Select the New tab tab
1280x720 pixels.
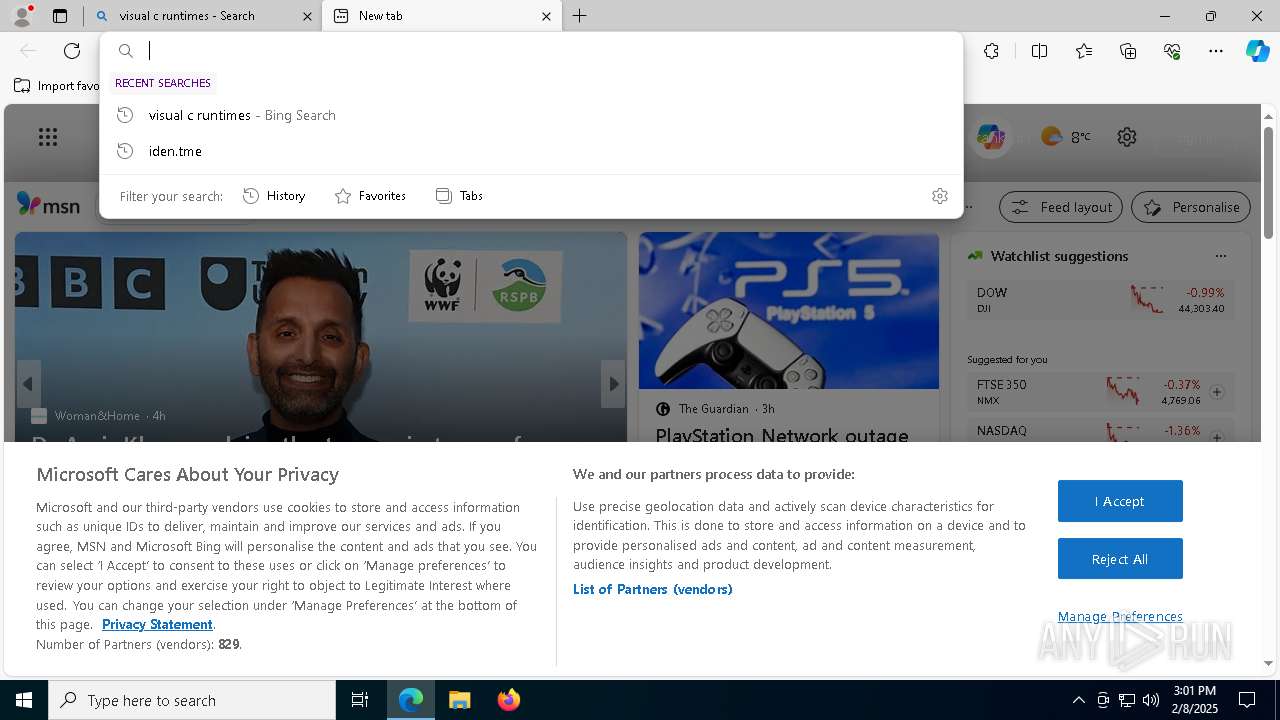[440, 16]
